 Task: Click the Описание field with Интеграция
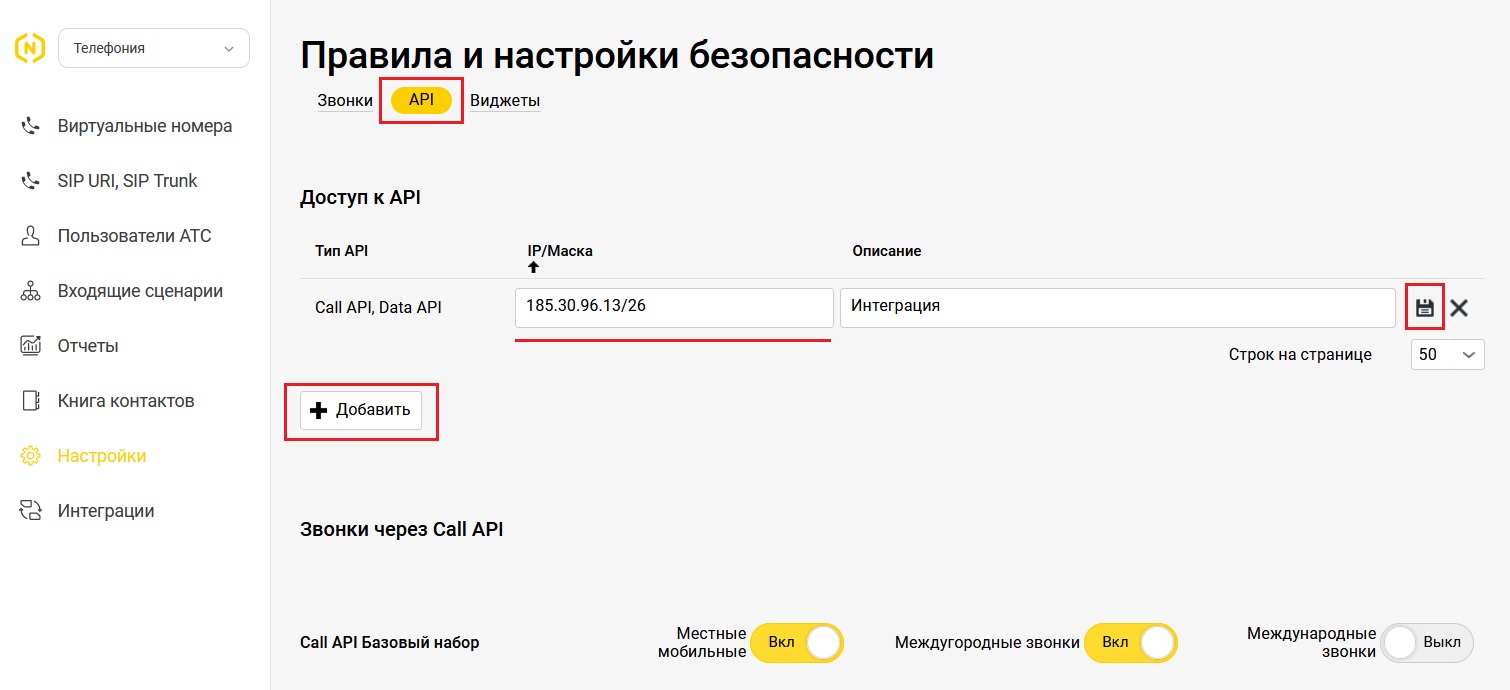[1117, 307]
